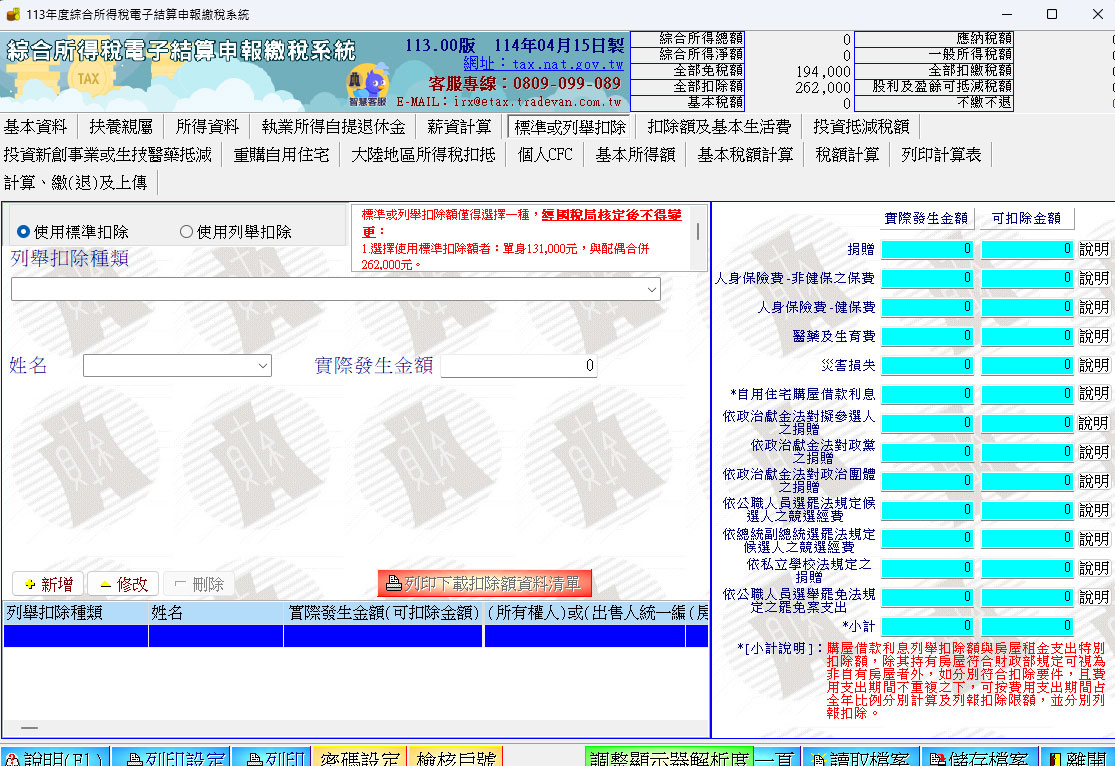Click the 修改 button with triangle icon
1115x766 pixels.
coord(123,584)
